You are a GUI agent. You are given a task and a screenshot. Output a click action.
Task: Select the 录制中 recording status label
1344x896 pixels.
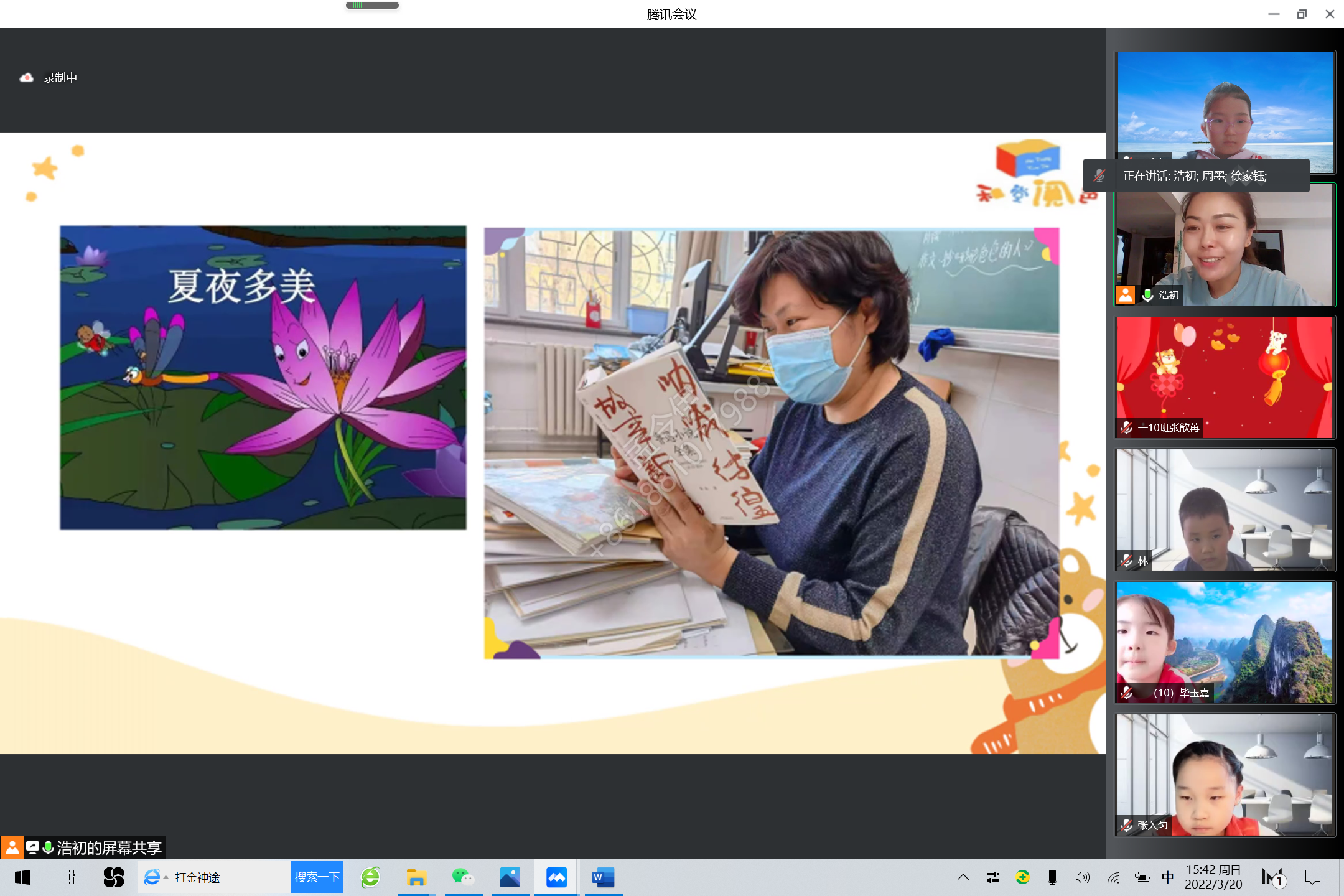(60, 78)
